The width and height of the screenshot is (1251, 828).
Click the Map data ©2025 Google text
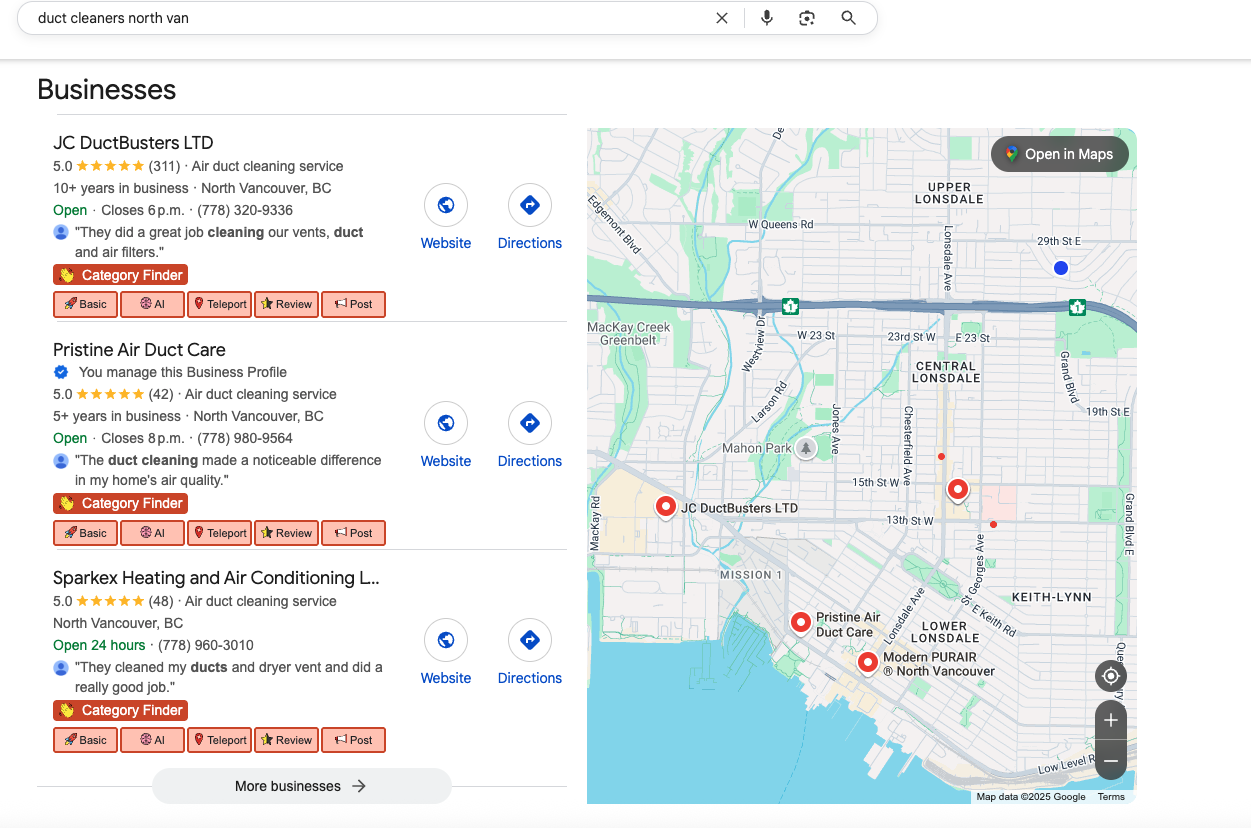point(1031,797)
